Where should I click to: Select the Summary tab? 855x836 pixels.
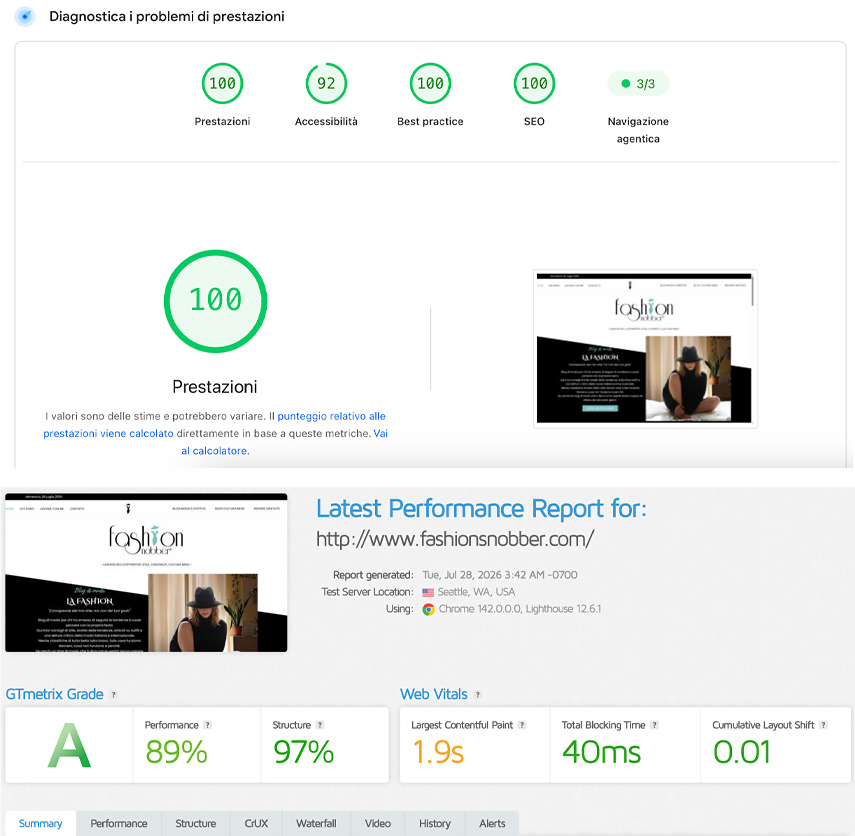(x=40, y=823)
